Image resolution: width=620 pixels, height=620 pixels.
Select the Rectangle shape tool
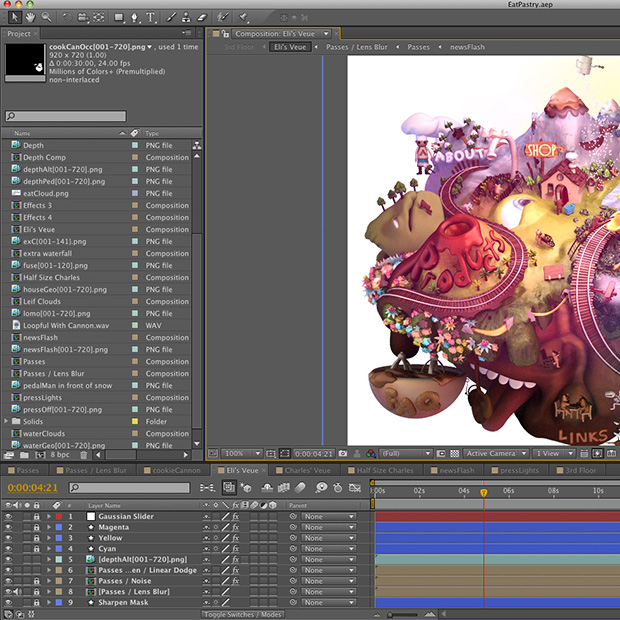[119, 17]
